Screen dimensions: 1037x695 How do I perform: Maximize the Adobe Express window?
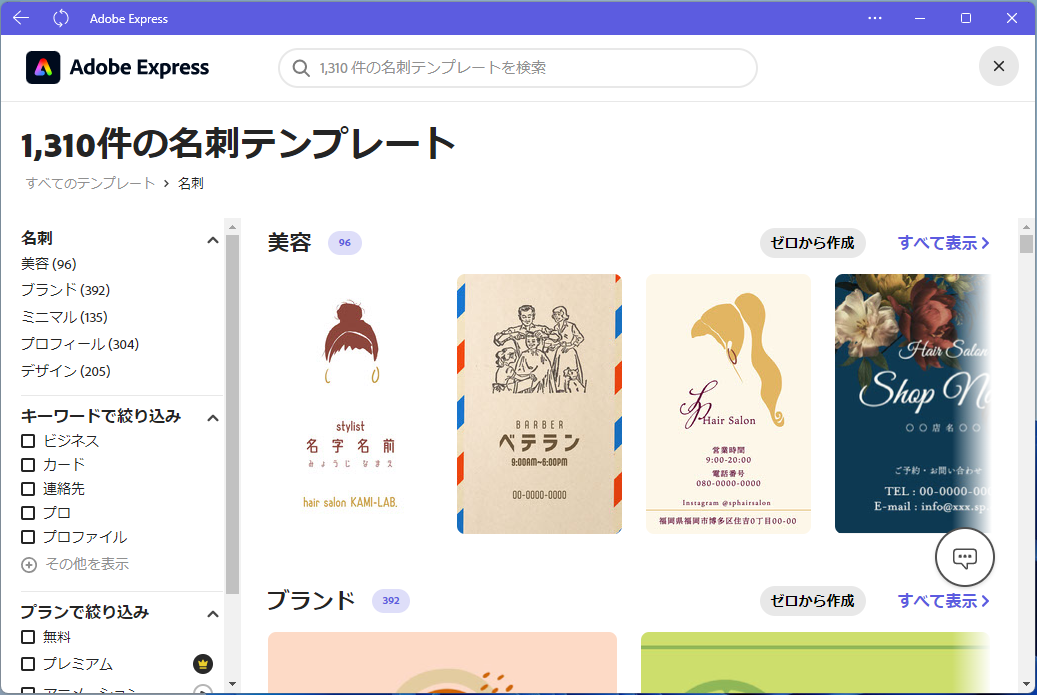pos(966,18)
